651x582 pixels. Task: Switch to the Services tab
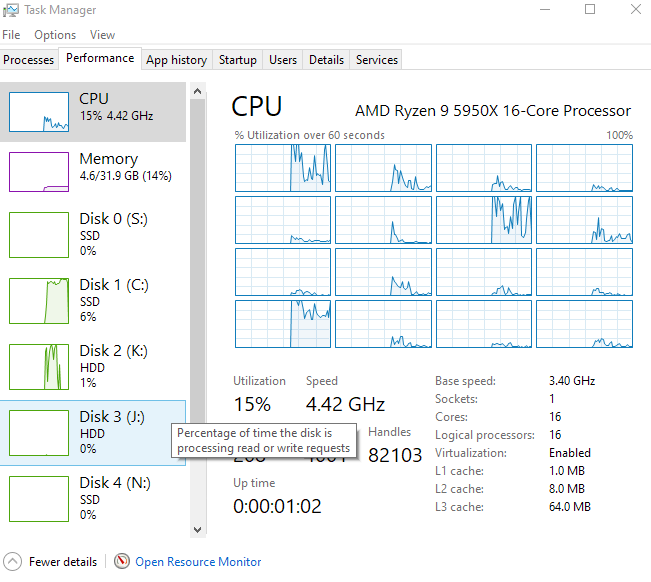(377, 60)
